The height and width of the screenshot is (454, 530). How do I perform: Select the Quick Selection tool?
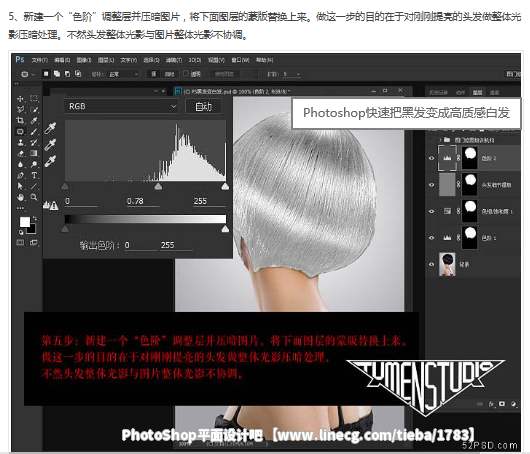click(34, 110)
